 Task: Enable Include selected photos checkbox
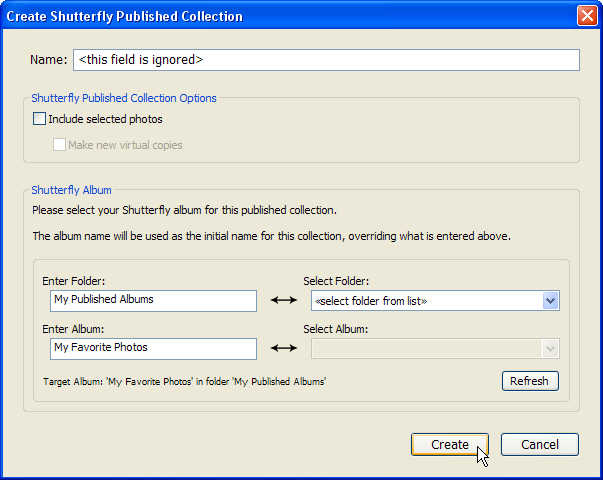[x=39, y=119]
